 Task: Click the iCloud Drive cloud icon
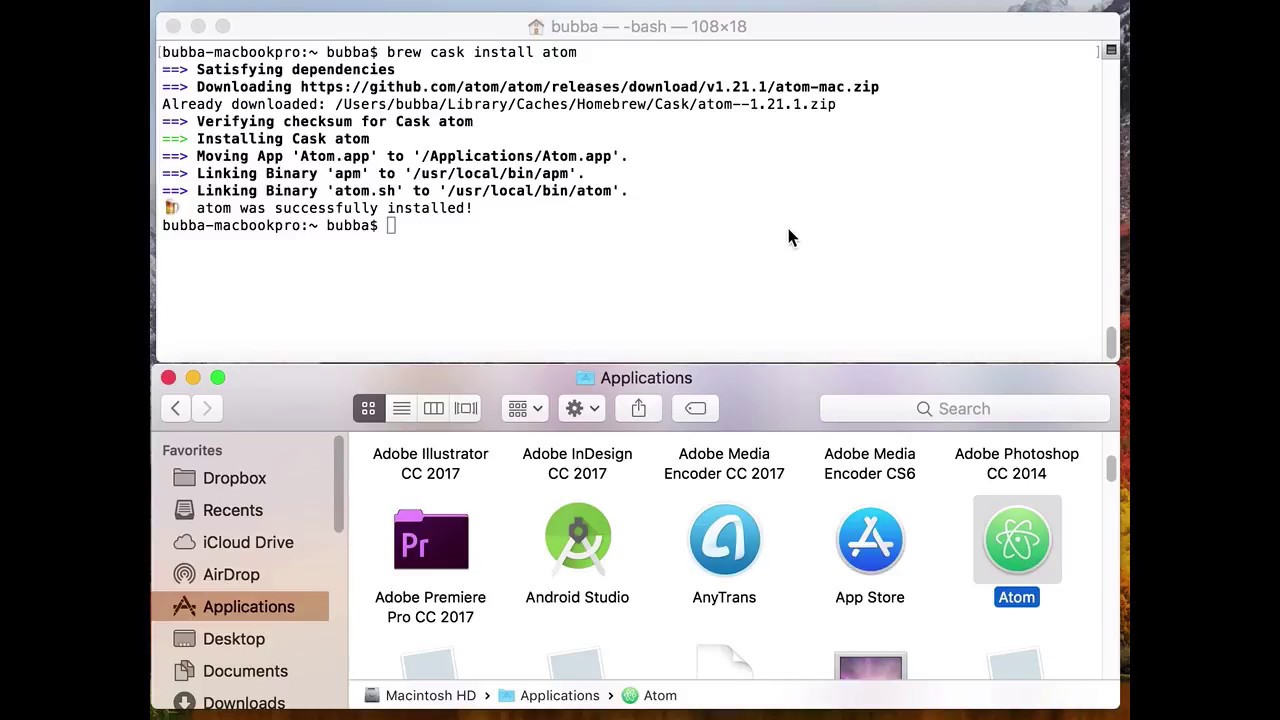[x=184, y=542]
